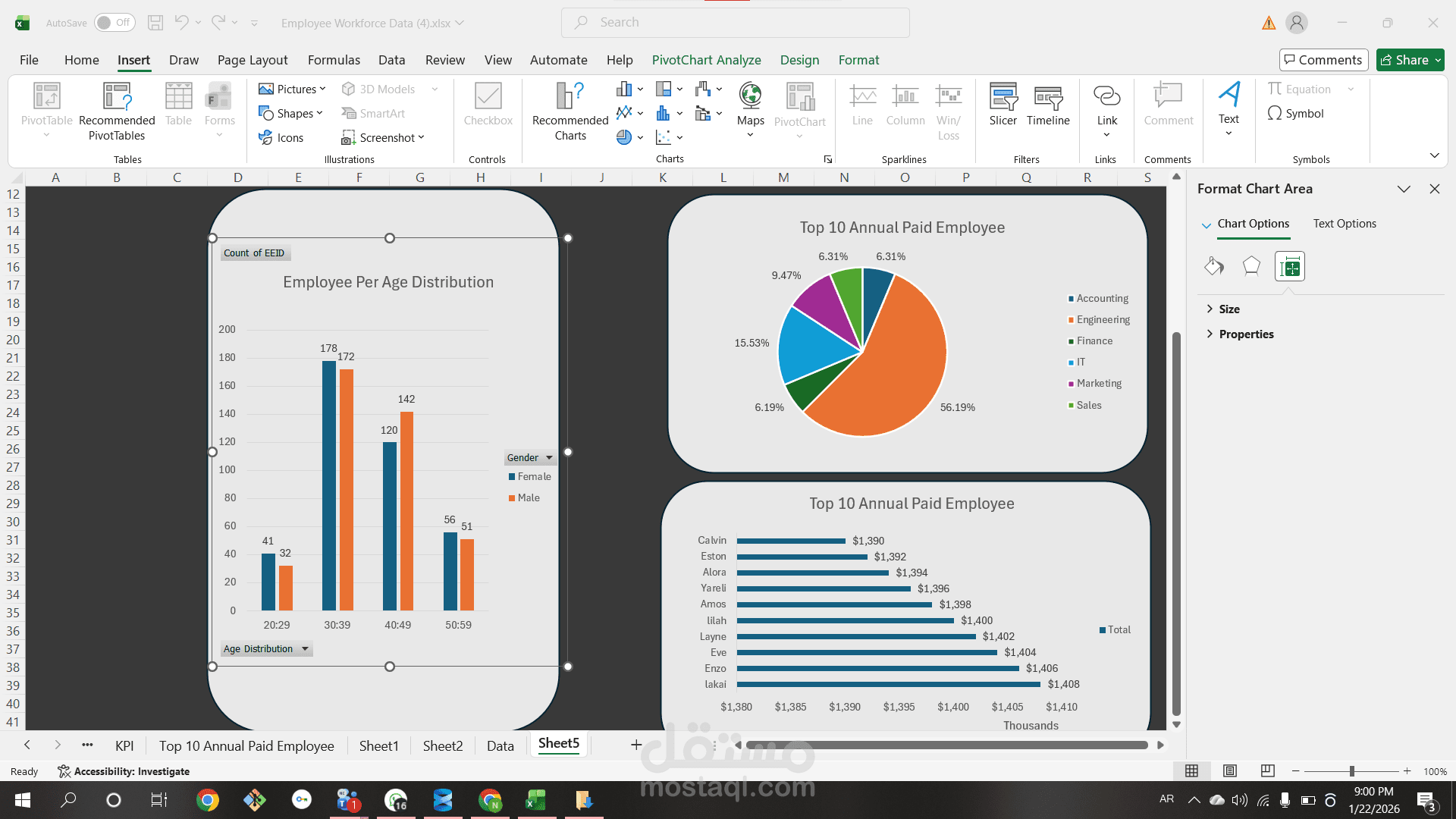The width and height of the screenshot is (1456, 819).
Task: Click the Count of EEID field button
Action: tap(254, 253)
